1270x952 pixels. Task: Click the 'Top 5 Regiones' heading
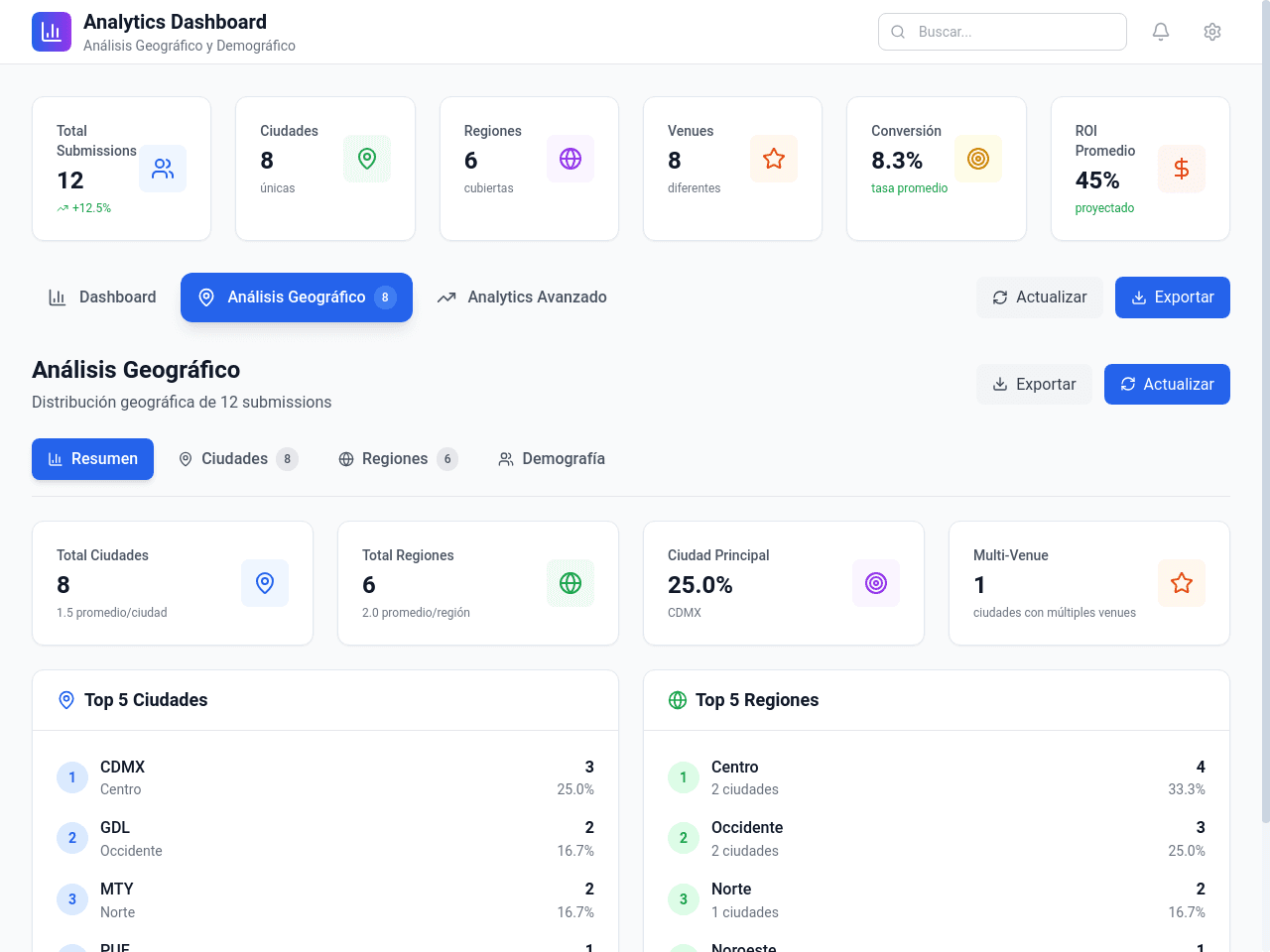(x=757, y=700)
